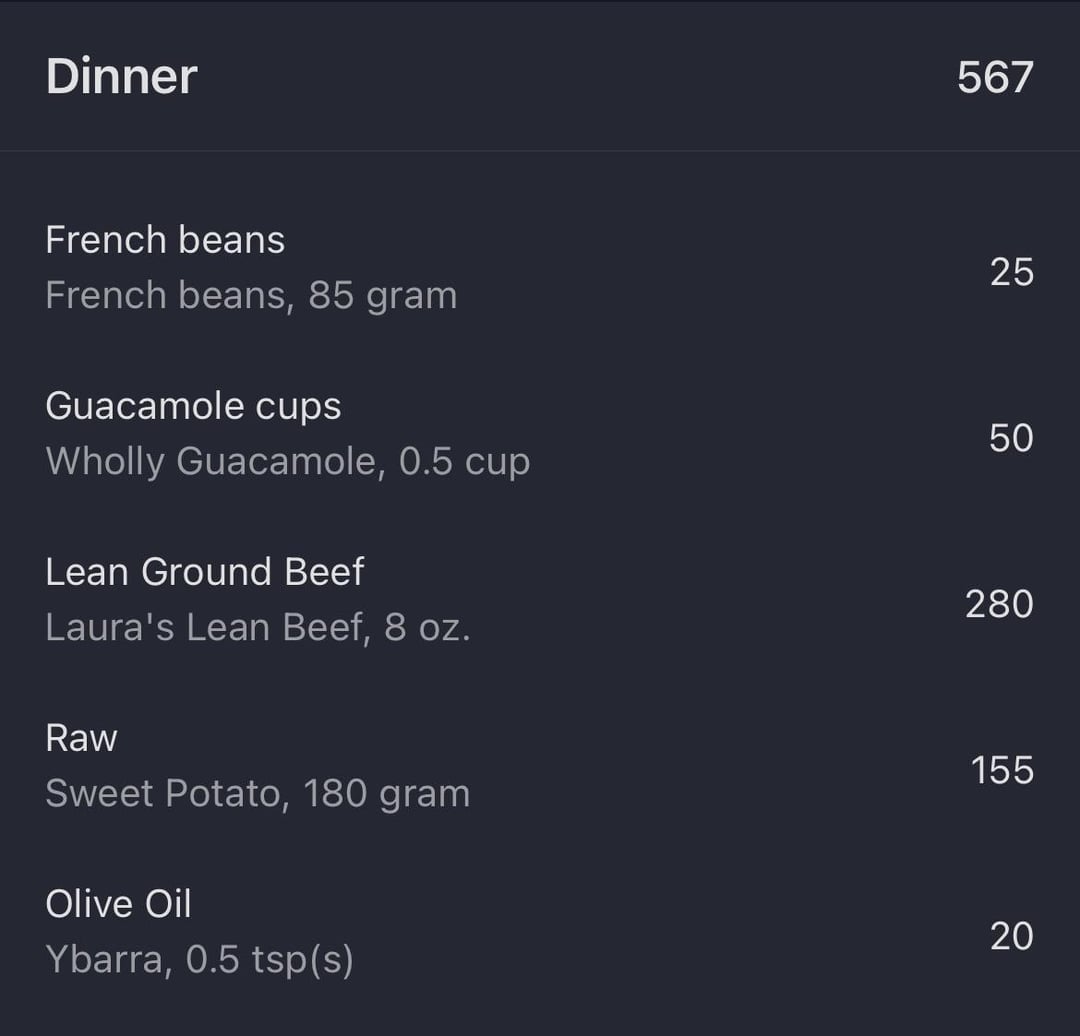1080x1036 pixels.
Task: Open the Raw food entry title
Action: tap(81, 738)
